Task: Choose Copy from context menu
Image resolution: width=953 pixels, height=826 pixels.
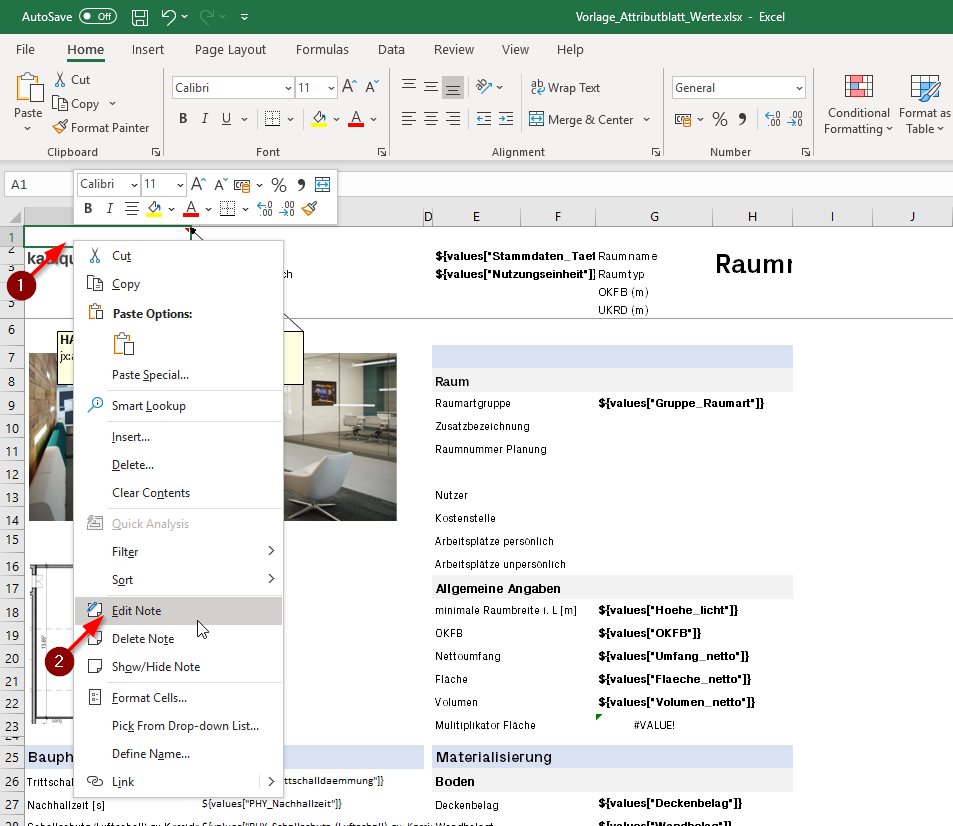Action: pos(178,284)
